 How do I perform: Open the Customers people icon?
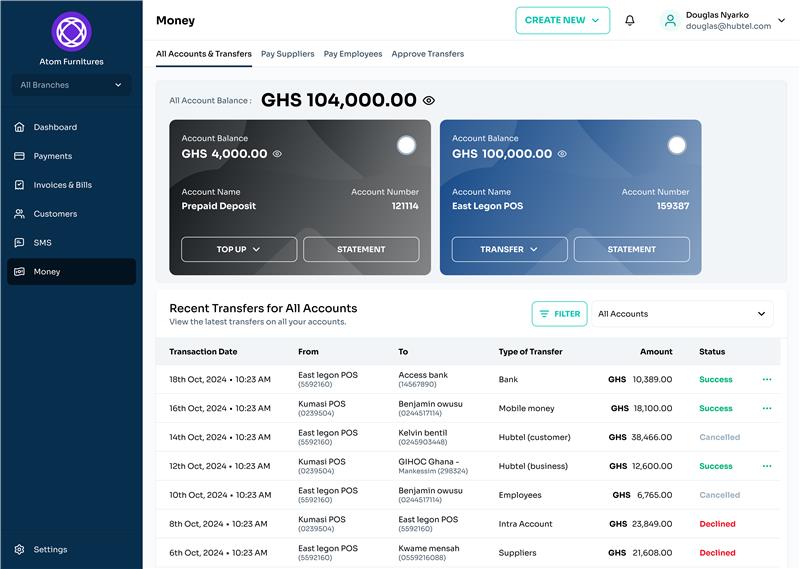(x=20, y=214)
